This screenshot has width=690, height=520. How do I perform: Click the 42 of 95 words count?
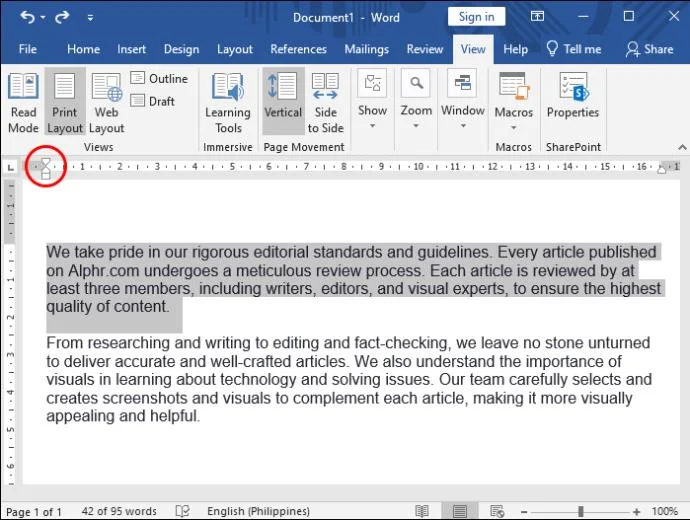(x=119, y=511)
